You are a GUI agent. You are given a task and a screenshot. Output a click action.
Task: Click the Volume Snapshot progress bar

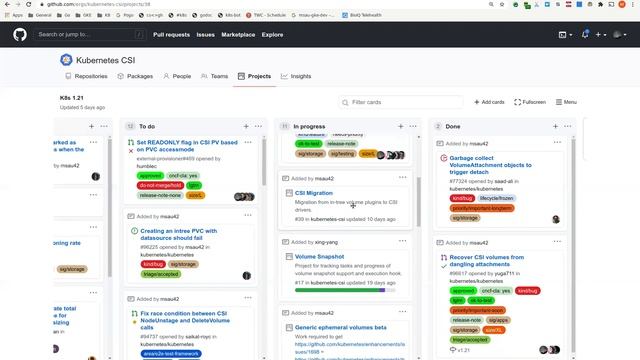coord(345,290)
